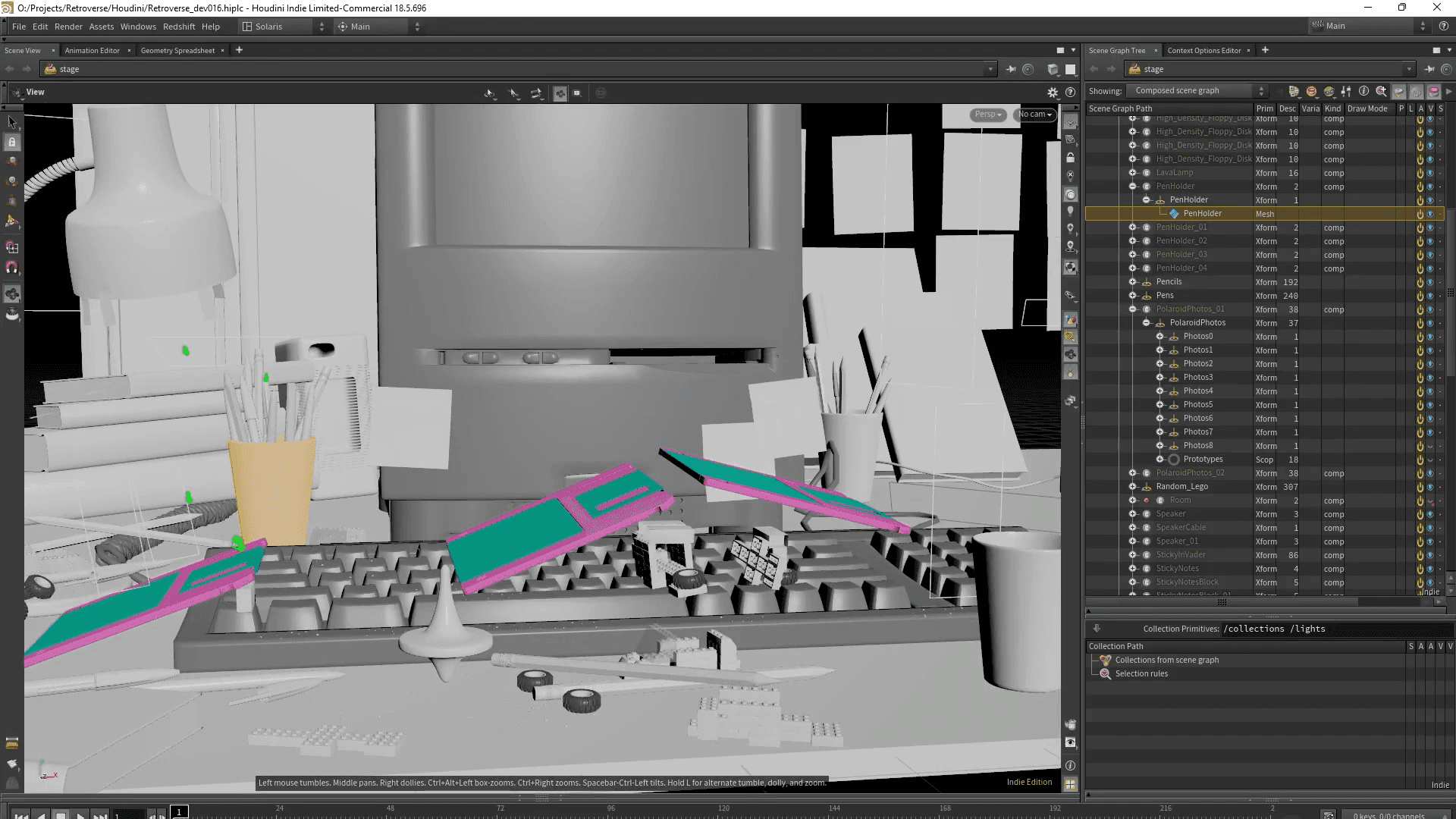This screenshot has height=819, width=1456.
Task: Switch to the Geometry Spreadsheet tab
Action: pos(177,51)
